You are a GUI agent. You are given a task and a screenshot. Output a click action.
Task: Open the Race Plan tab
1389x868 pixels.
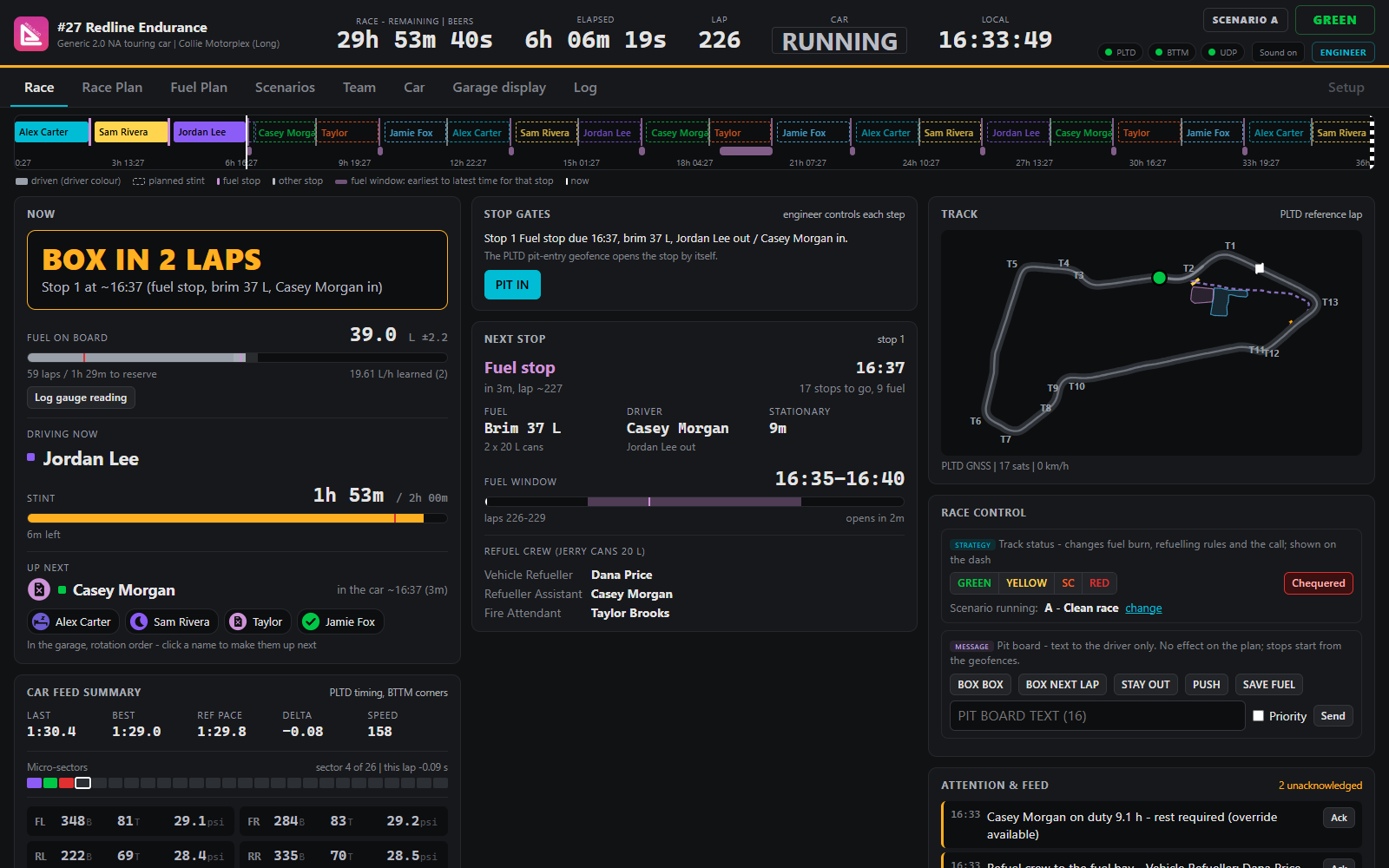(x=112, y=88)
